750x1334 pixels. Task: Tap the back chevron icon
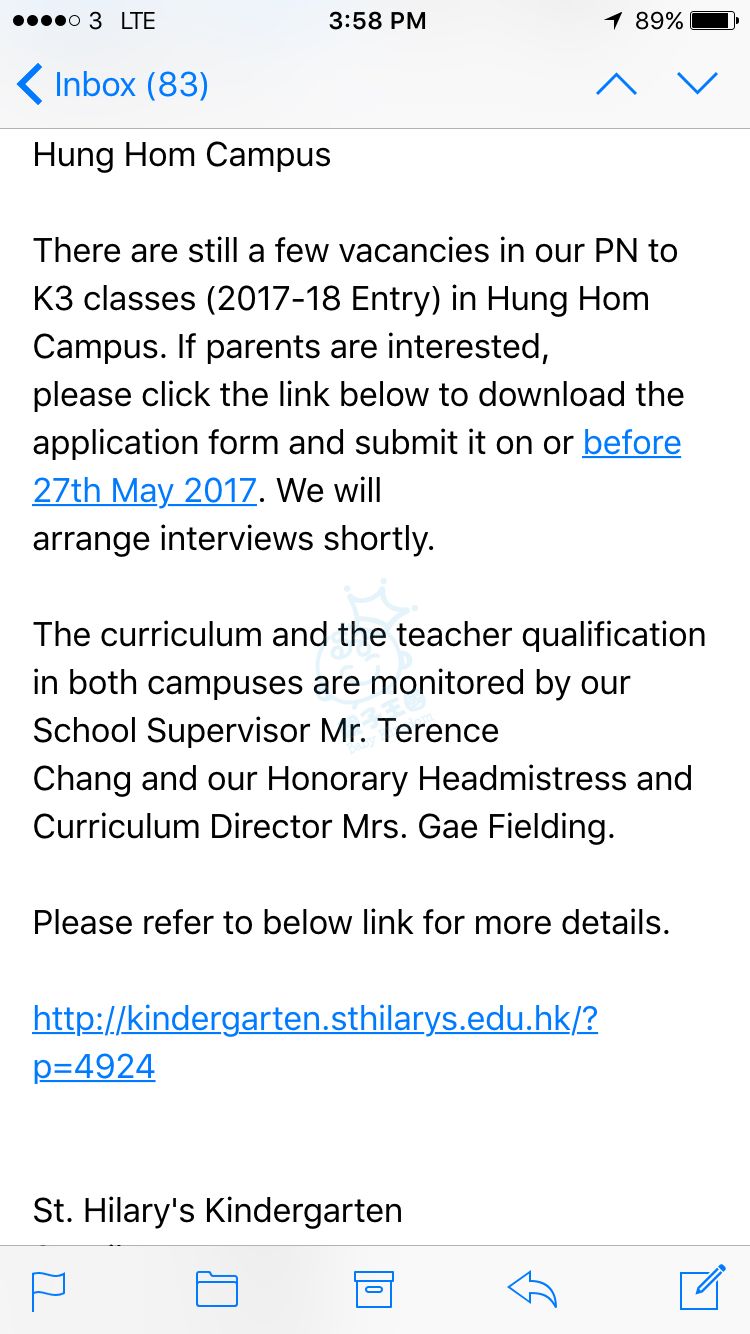tap(30, 84)
